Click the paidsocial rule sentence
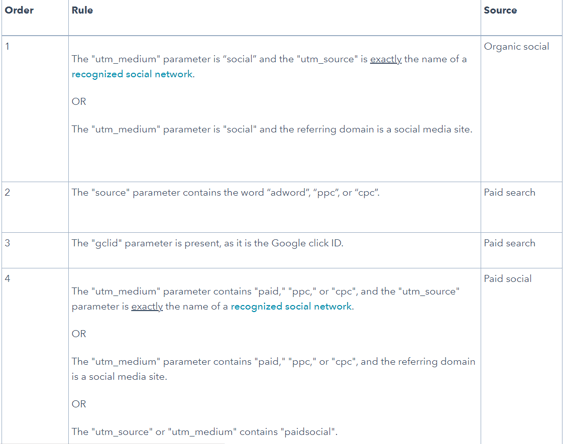The height and width of the screenshot is (444, 563). coord(204,431)
